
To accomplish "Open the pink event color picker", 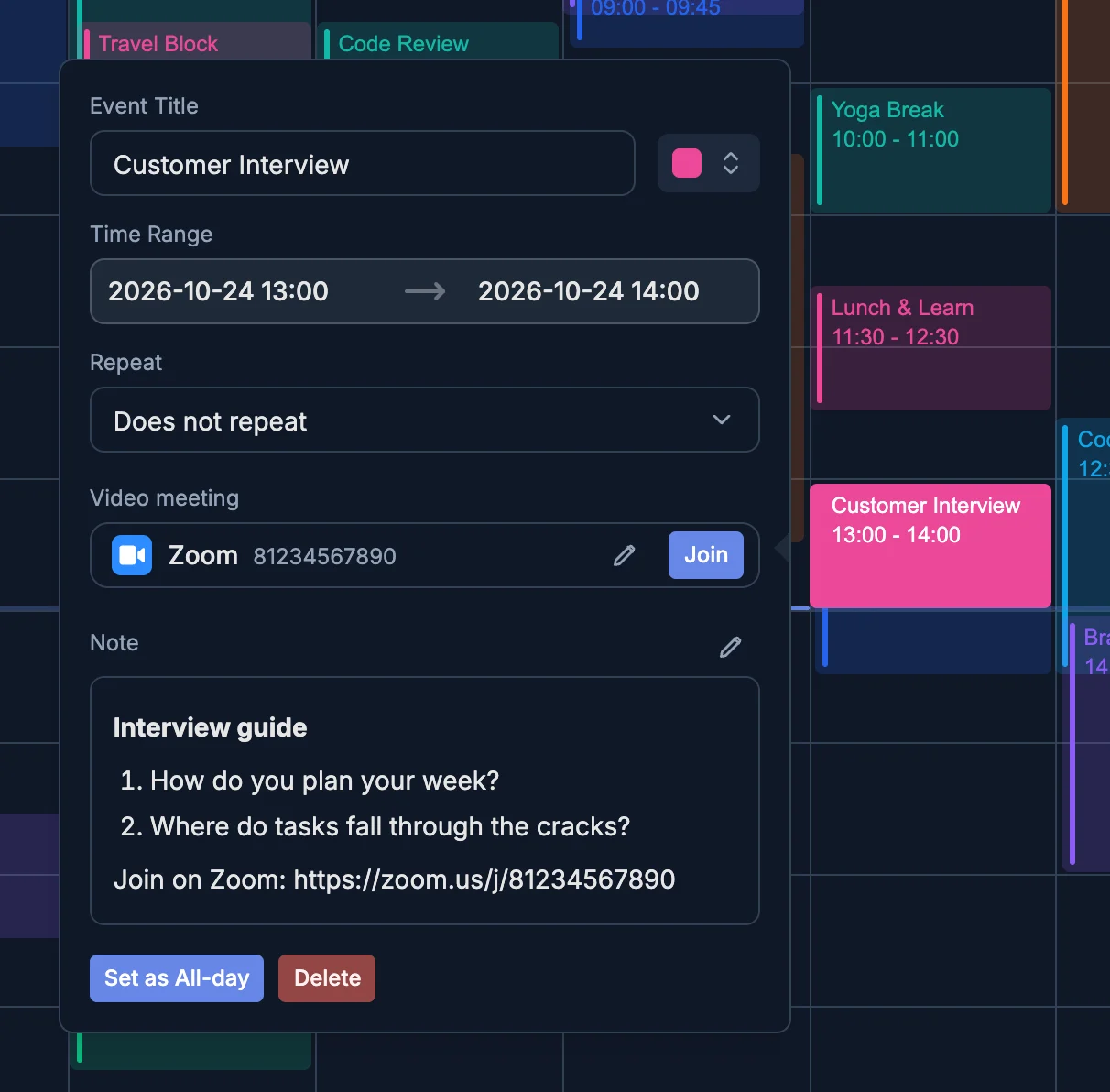I will pyautogui.click(x=709, y=163).
